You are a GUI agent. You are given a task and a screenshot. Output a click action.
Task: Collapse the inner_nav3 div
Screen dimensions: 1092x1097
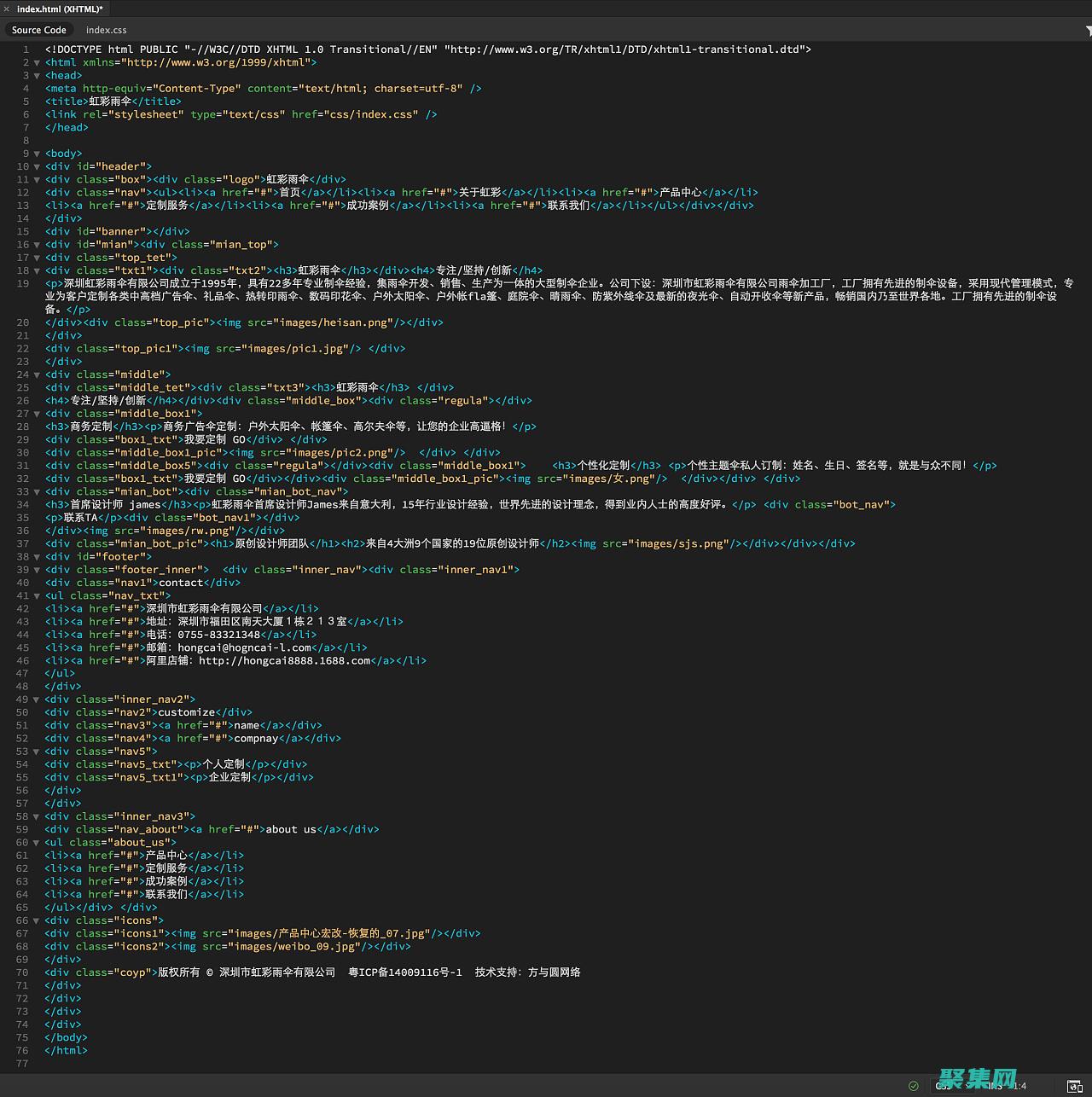pos(36,816)
